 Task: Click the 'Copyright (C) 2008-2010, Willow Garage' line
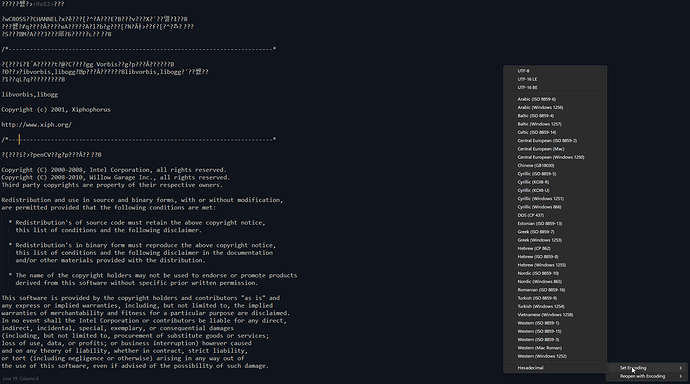(115, 178)
